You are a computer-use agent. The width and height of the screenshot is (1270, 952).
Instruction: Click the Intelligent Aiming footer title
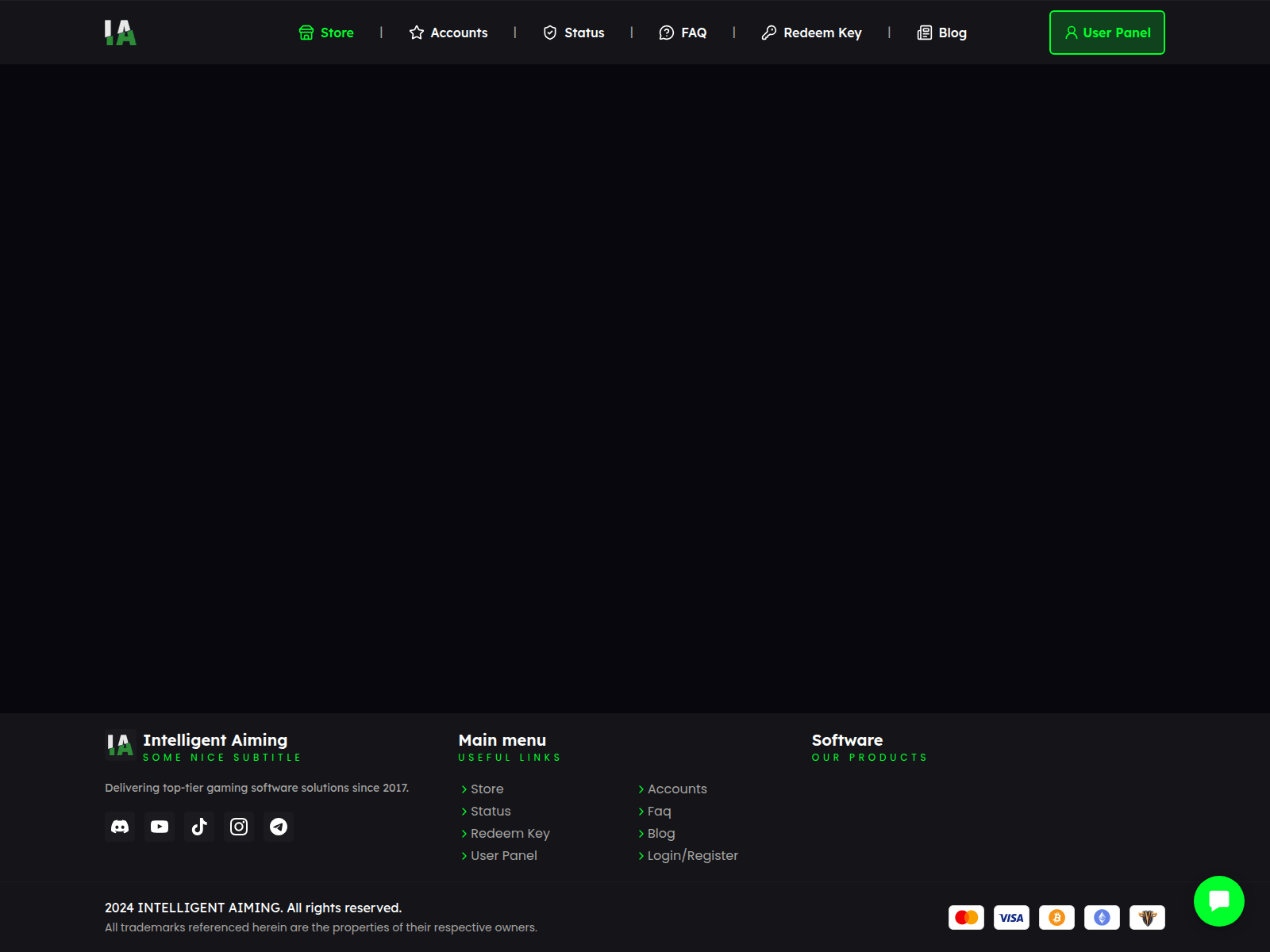(215, 739)
